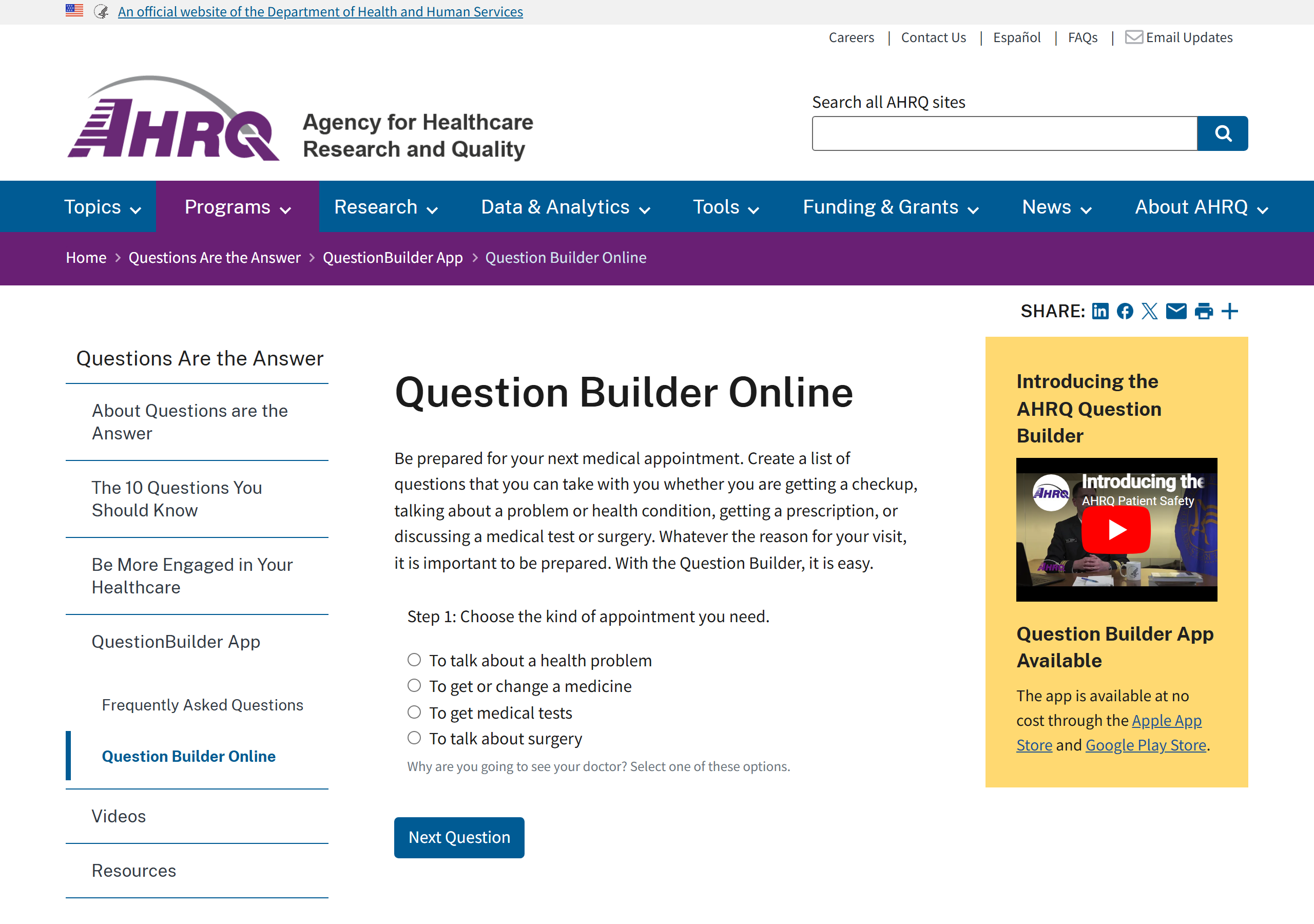
Task: Print this page using printer icon
Action: pos(1204,311)
